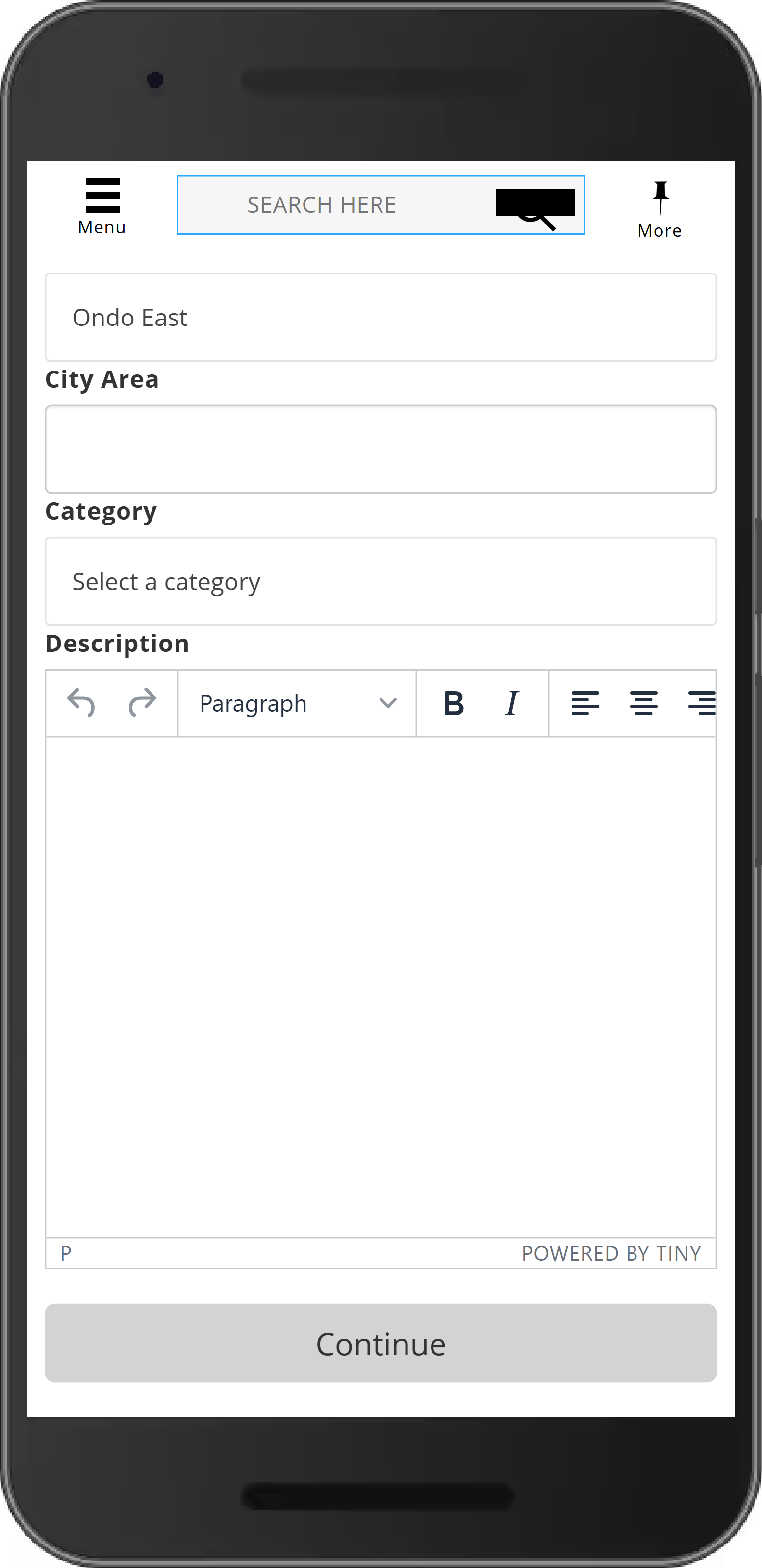Align text left

click(585, 703)
